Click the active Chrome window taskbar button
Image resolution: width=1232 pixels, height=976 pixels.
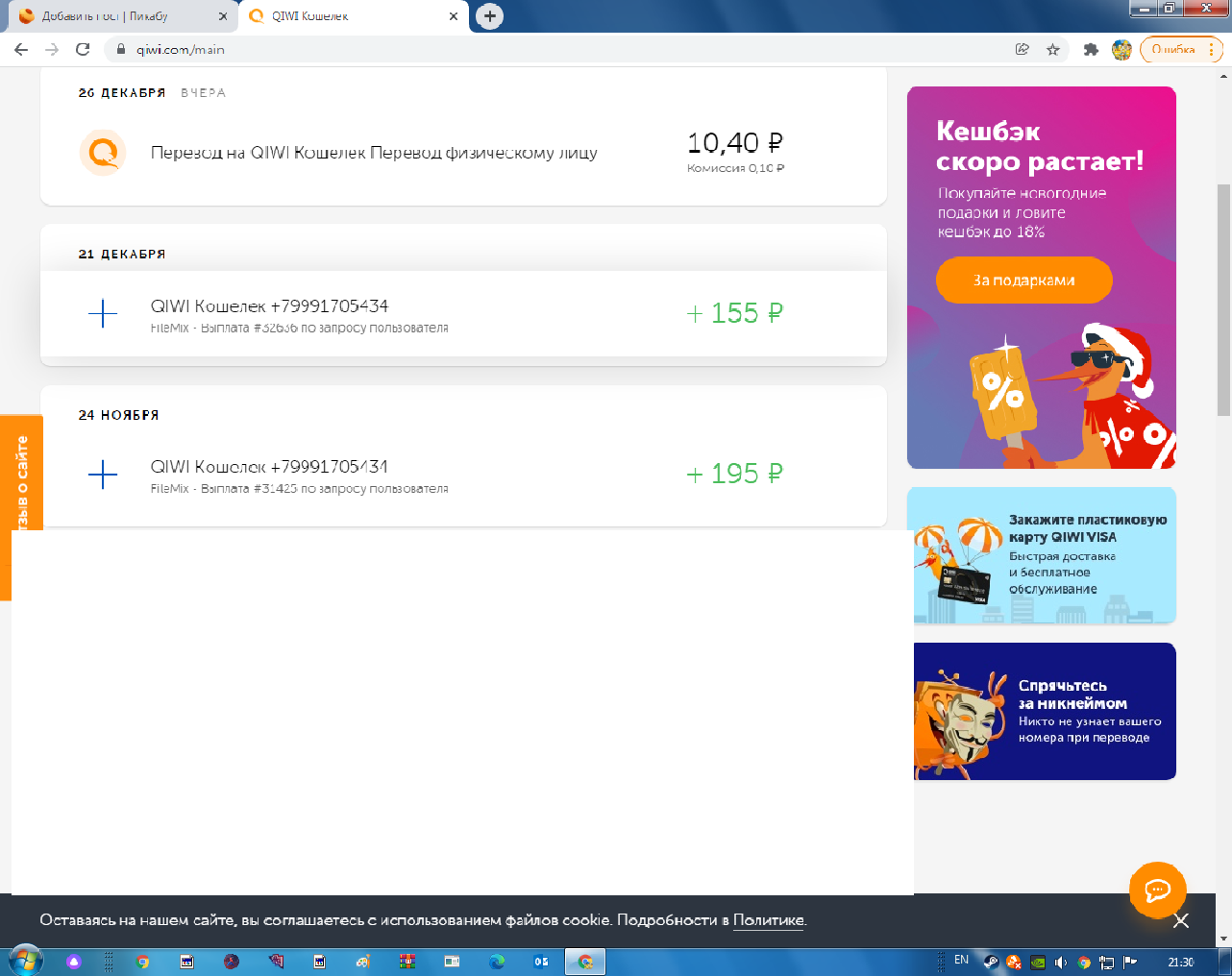[585, 962]
